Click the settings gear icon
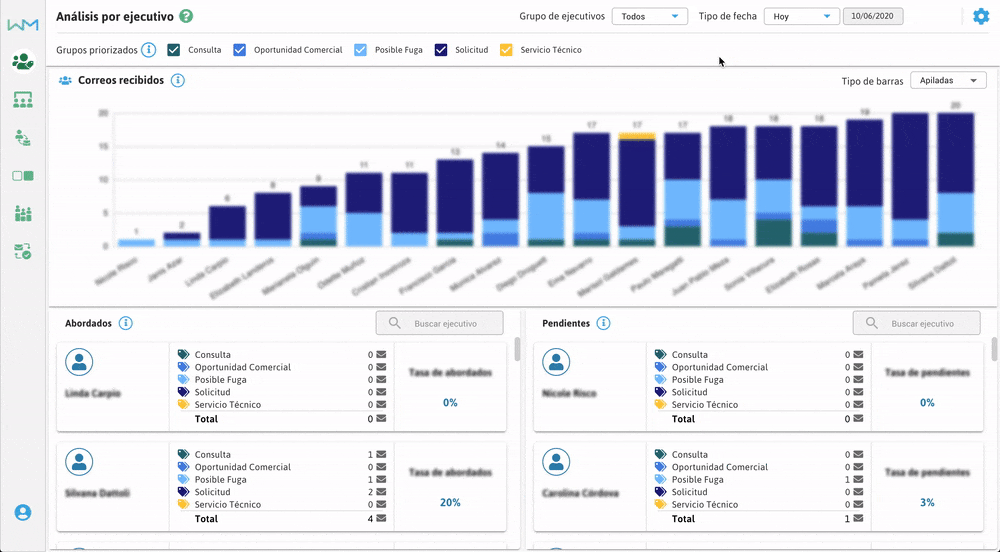The height and width of the screenshot is (552, 1000). [x=981, y=16]
